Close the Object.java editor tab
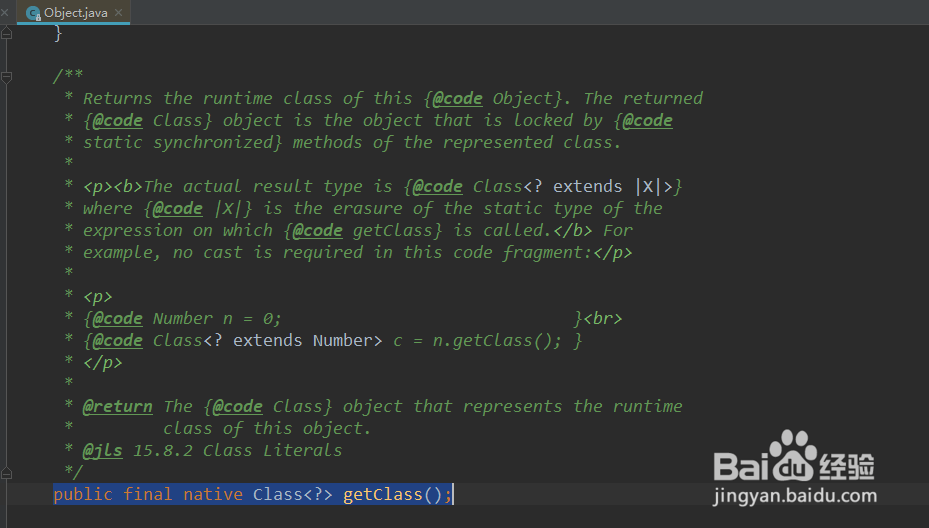This screenshot has height=528, width=929. coord(118,12)
